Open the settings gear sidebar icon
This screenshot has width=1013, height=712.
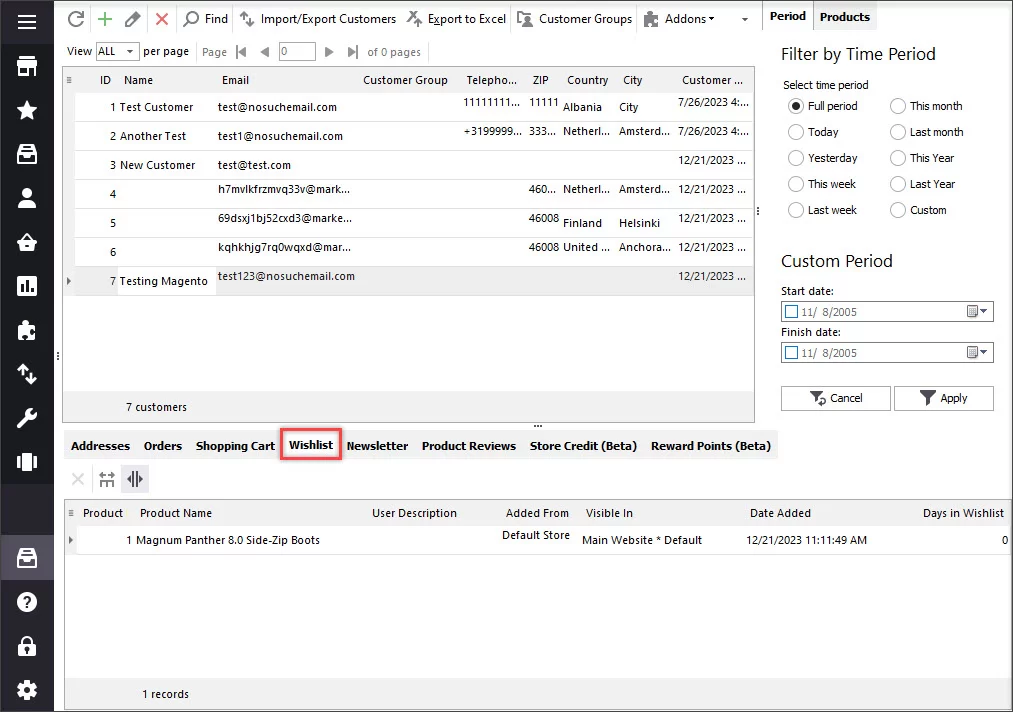[x=26, y=690]
